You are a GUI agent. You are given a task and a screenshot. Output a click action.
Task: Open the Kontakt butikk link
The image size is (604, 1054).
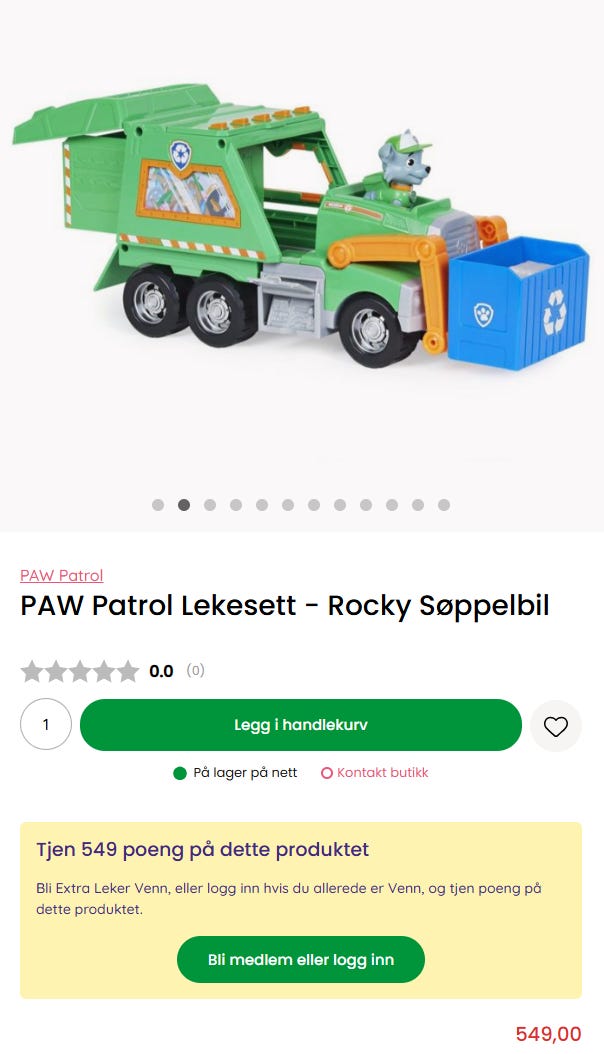click(x=375, y=773)
